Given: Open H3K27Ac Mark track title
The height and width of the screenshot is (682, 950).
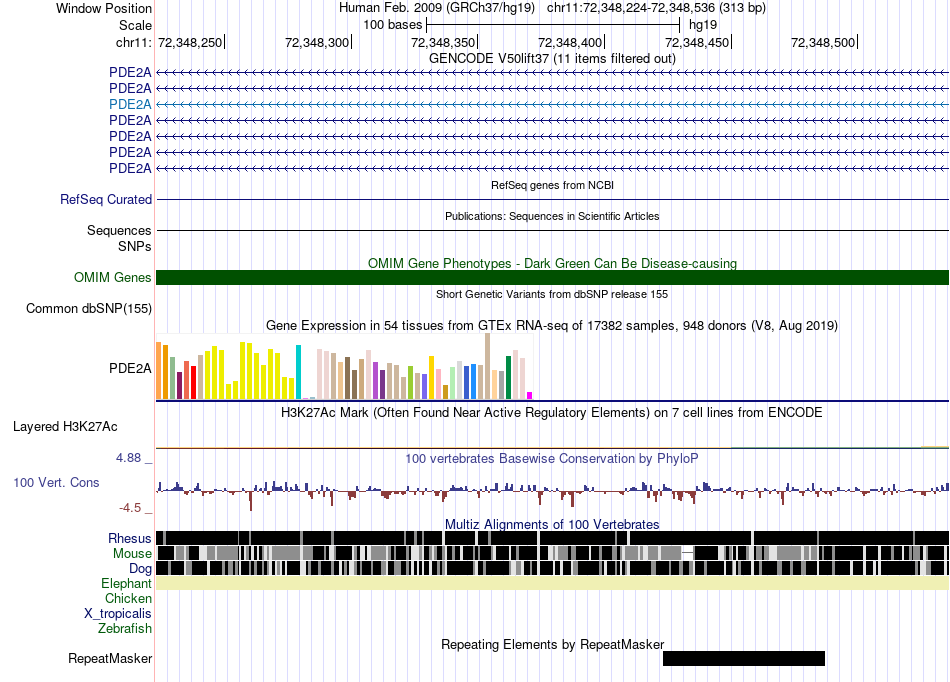Looking at the screenshot, I should pyautogui.click(x=552, y=412).
